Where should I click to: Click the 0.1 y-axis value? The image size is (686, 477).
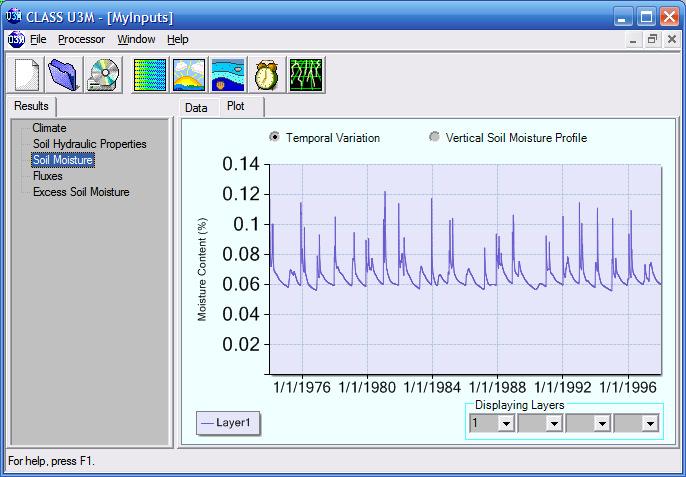(x=247, y=224)
